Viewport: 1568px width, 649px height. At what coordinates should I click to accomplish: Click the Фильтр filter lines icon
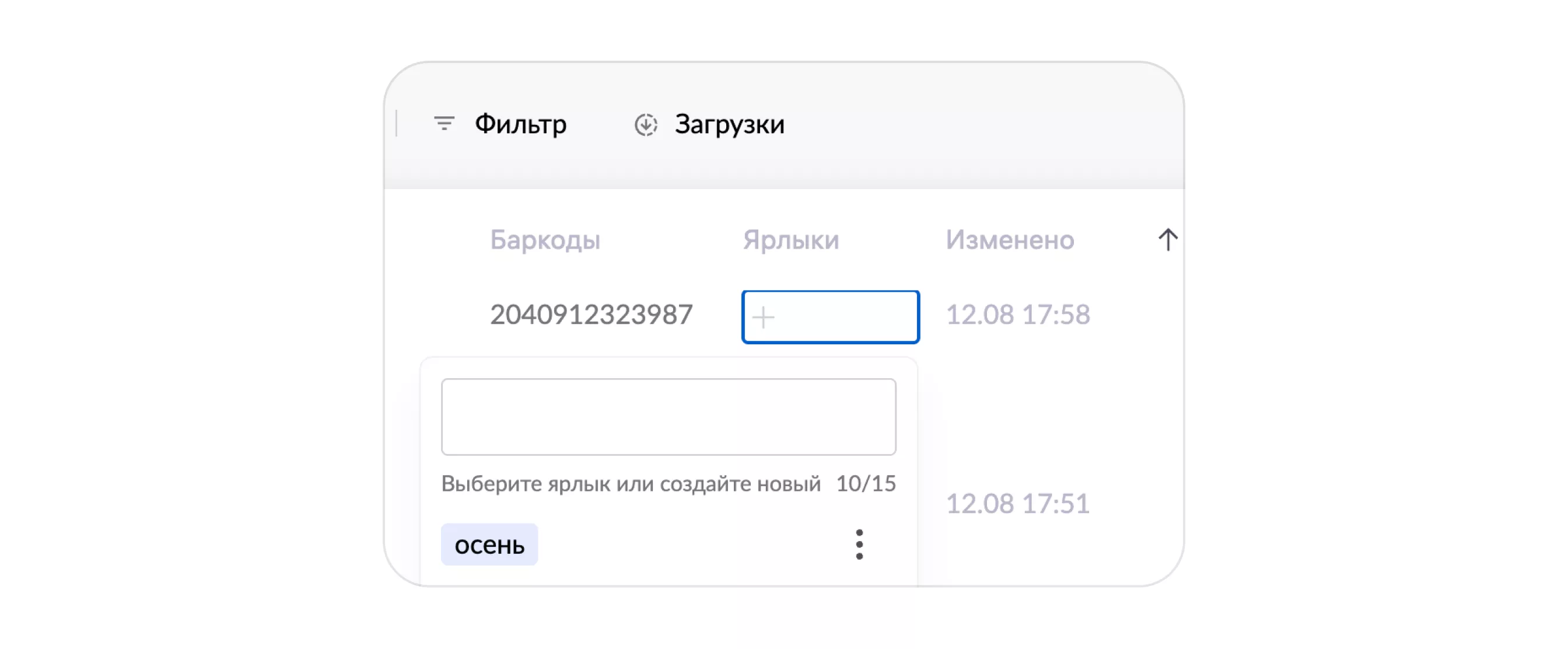pyautogui.click(x=444, y=124)
